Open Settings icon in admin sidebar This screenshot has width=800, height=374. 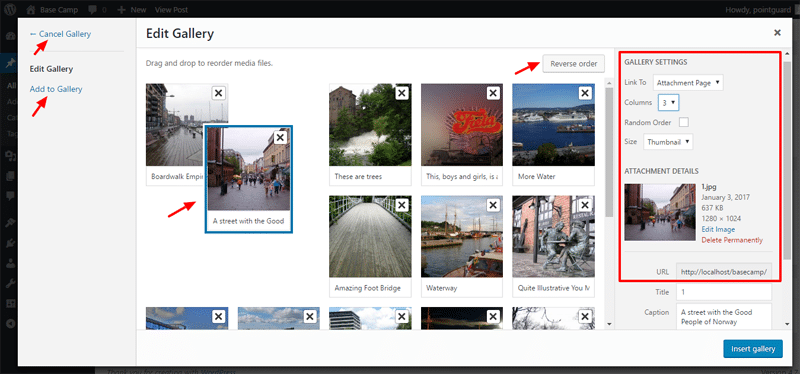pyautogui.click(x=10, y=304)
